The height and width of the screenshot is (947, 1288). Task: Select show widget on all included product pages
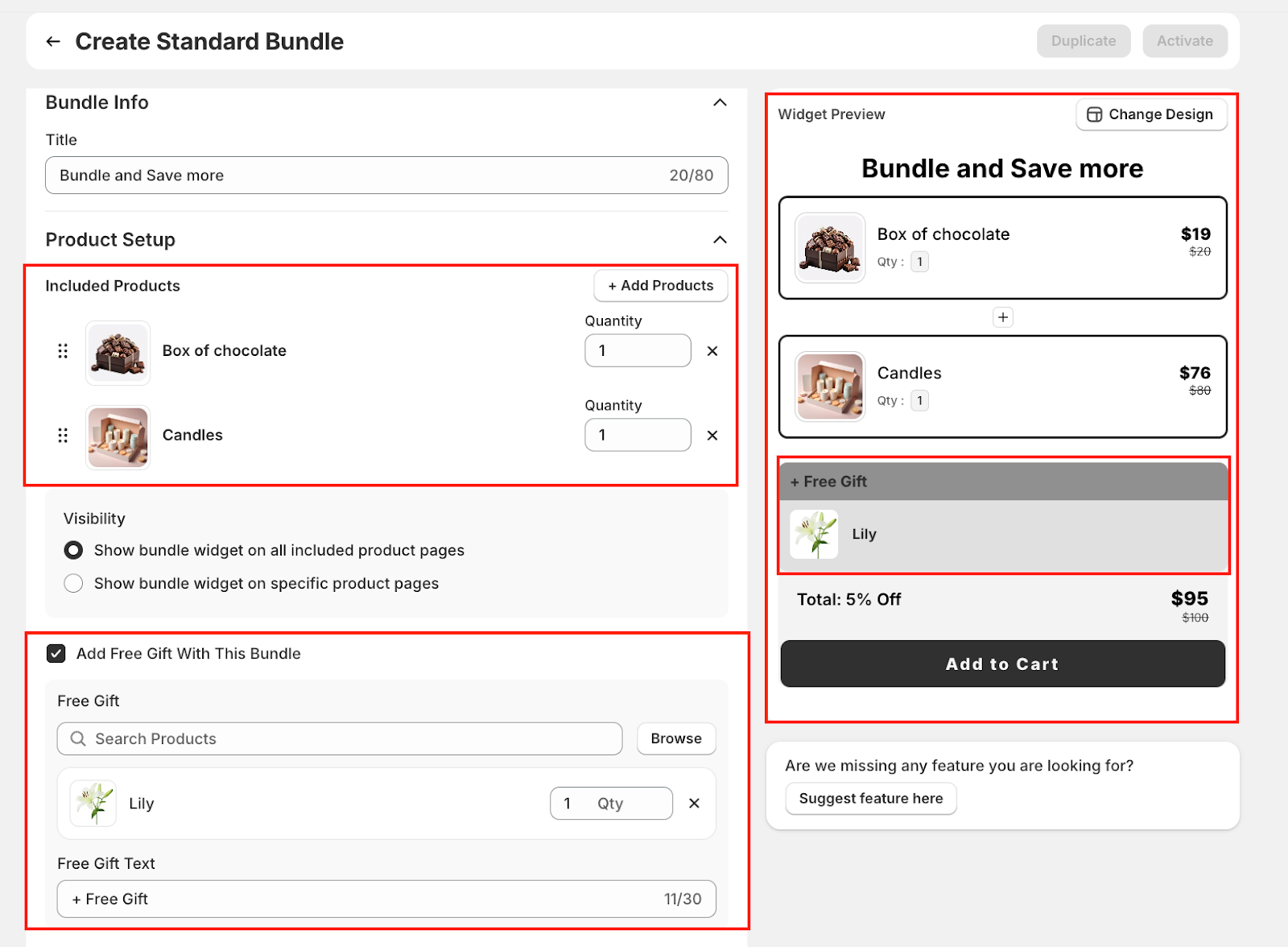73,550
